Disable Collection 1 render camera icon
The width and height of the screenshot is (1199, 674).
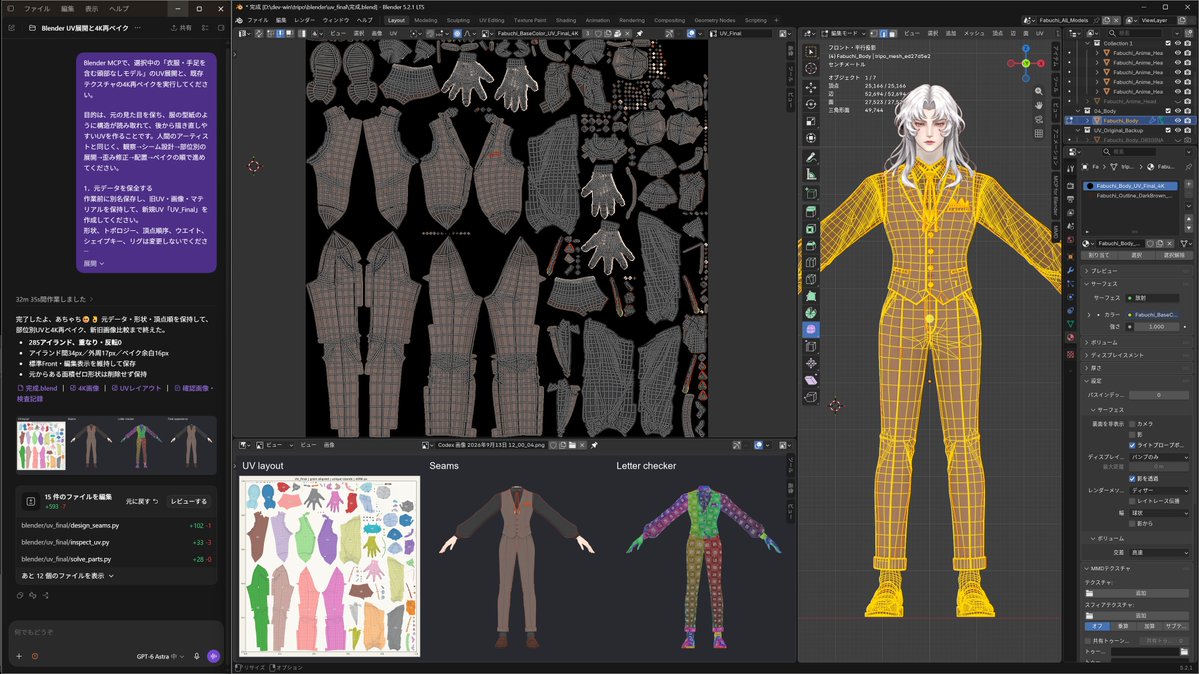tap(1188, 44)
